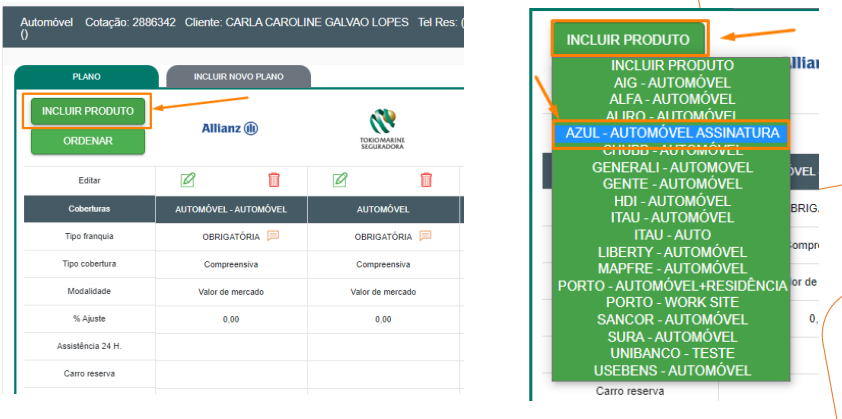Click OBRIGATÓRIA text in the Allianz column
Viewport: 842px width, 419px height.
[231, 237]
